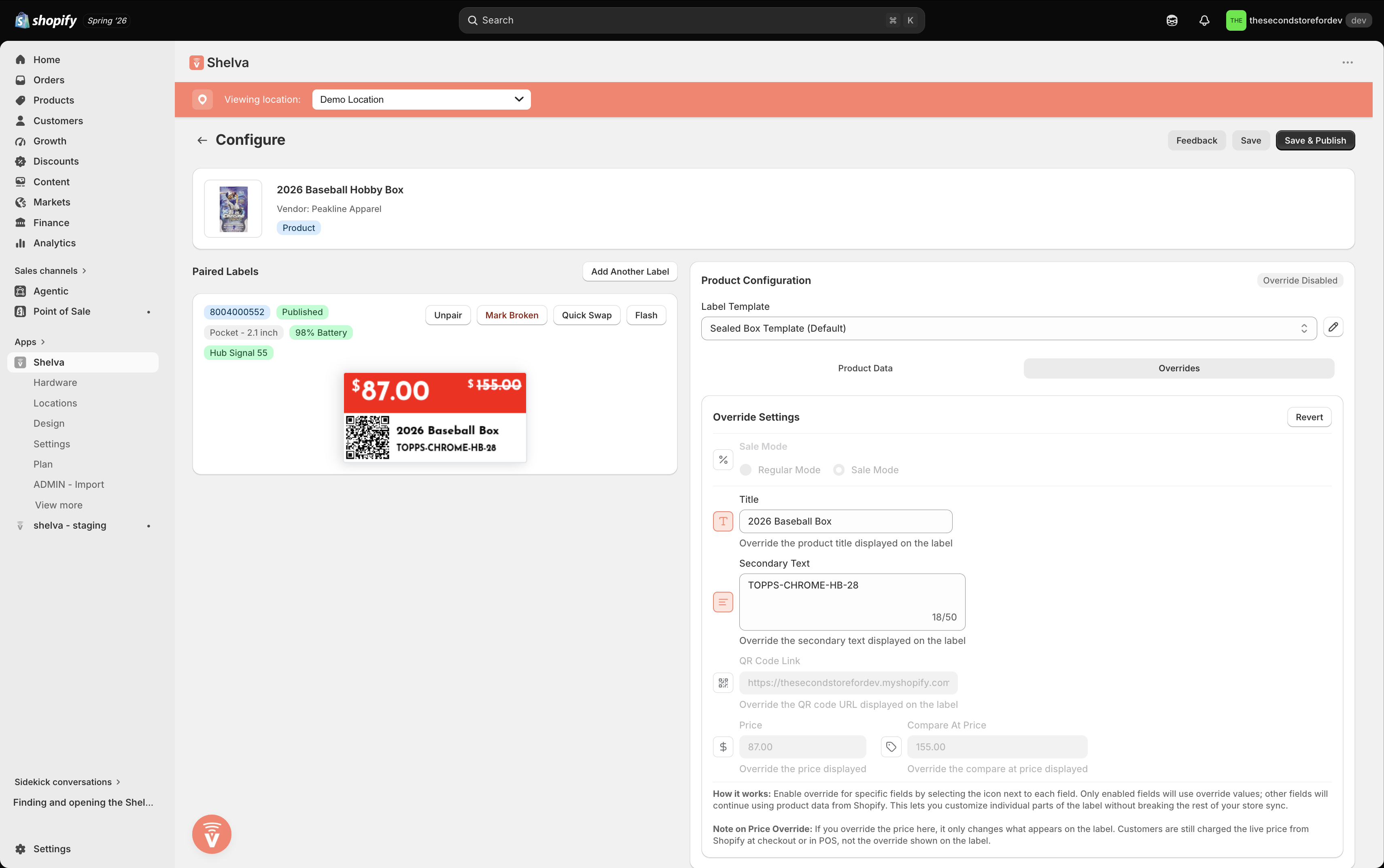1384x868 pixels.
Task: Expand Sidekick conversations
Action: pyautogui.click(x=68, y=782)
